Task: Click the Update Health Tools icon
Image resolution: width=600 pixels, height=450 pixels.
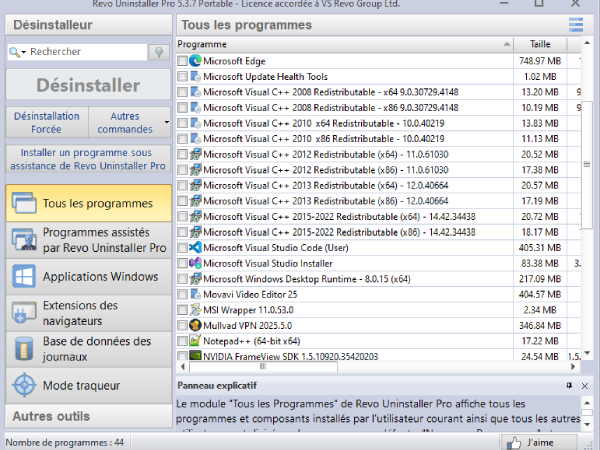Action: click(x=195, y=77)
